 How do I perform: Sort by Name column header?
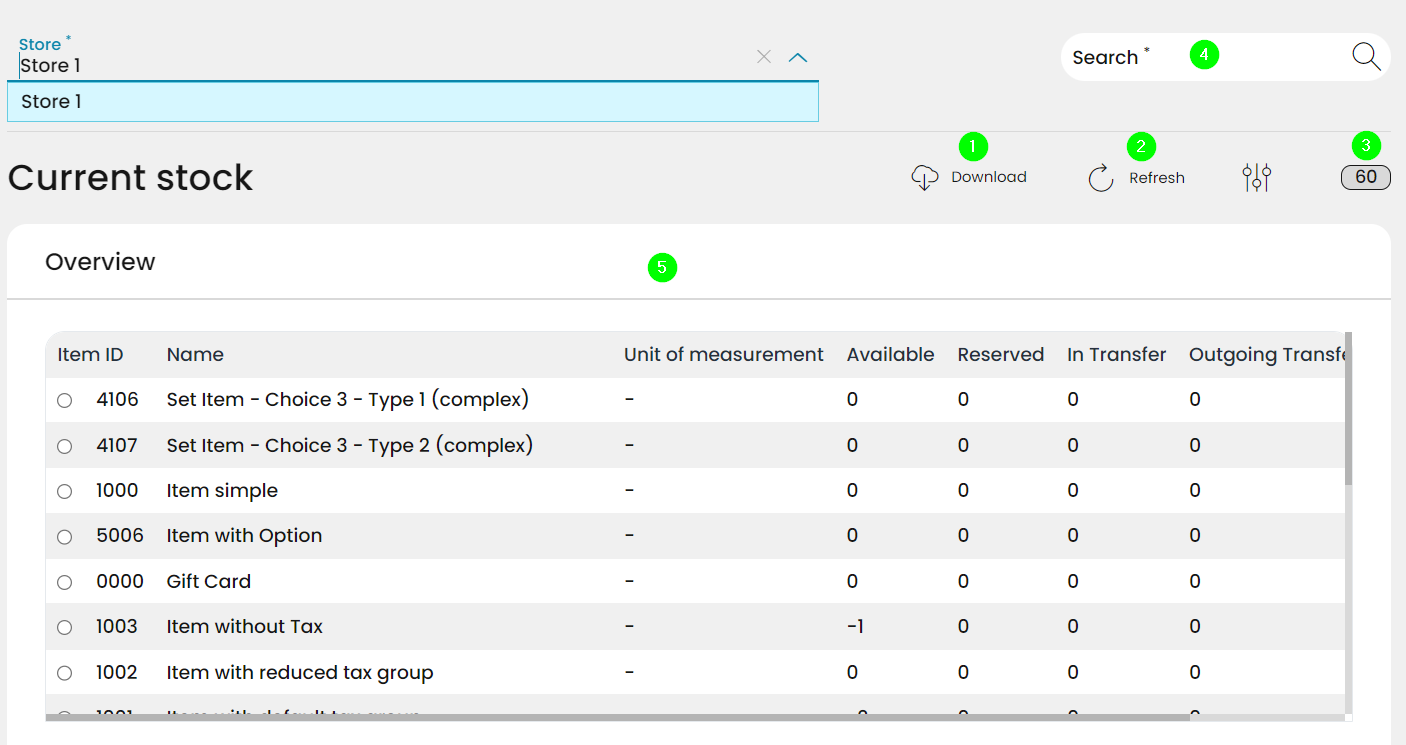195,355
